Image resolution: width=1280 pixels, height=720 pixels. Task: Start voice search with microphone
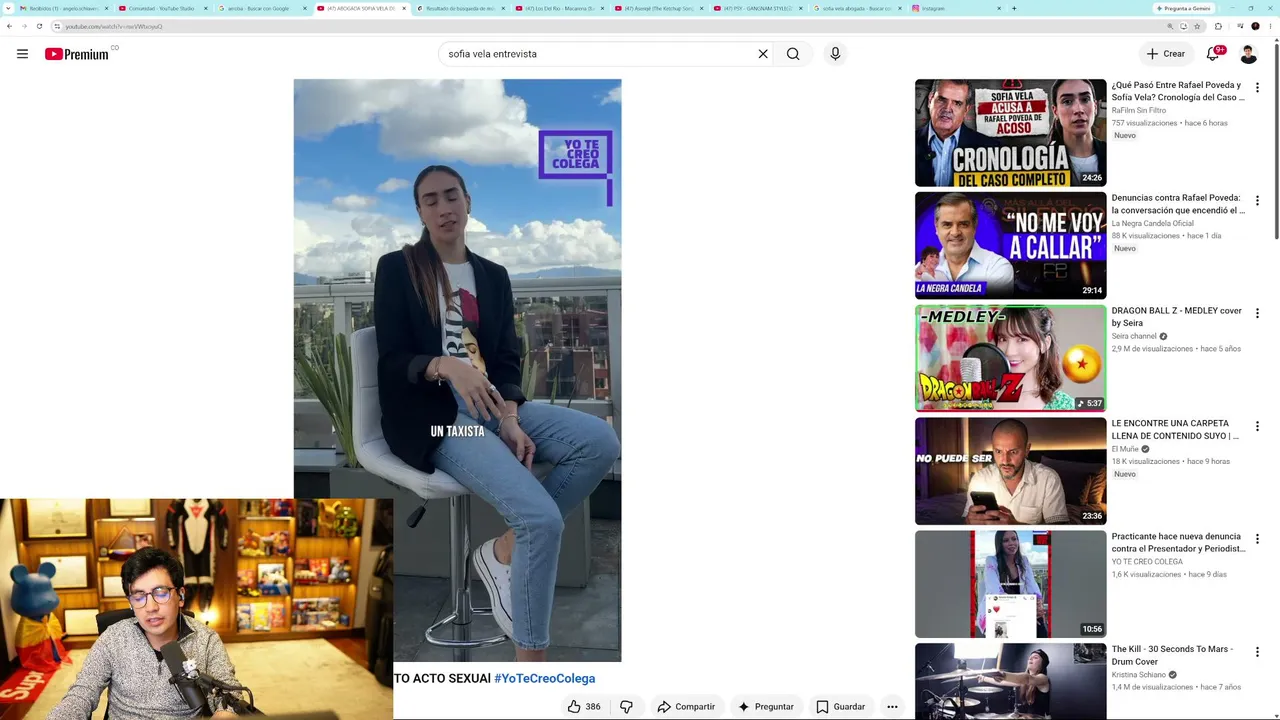(x=835, y=54)
